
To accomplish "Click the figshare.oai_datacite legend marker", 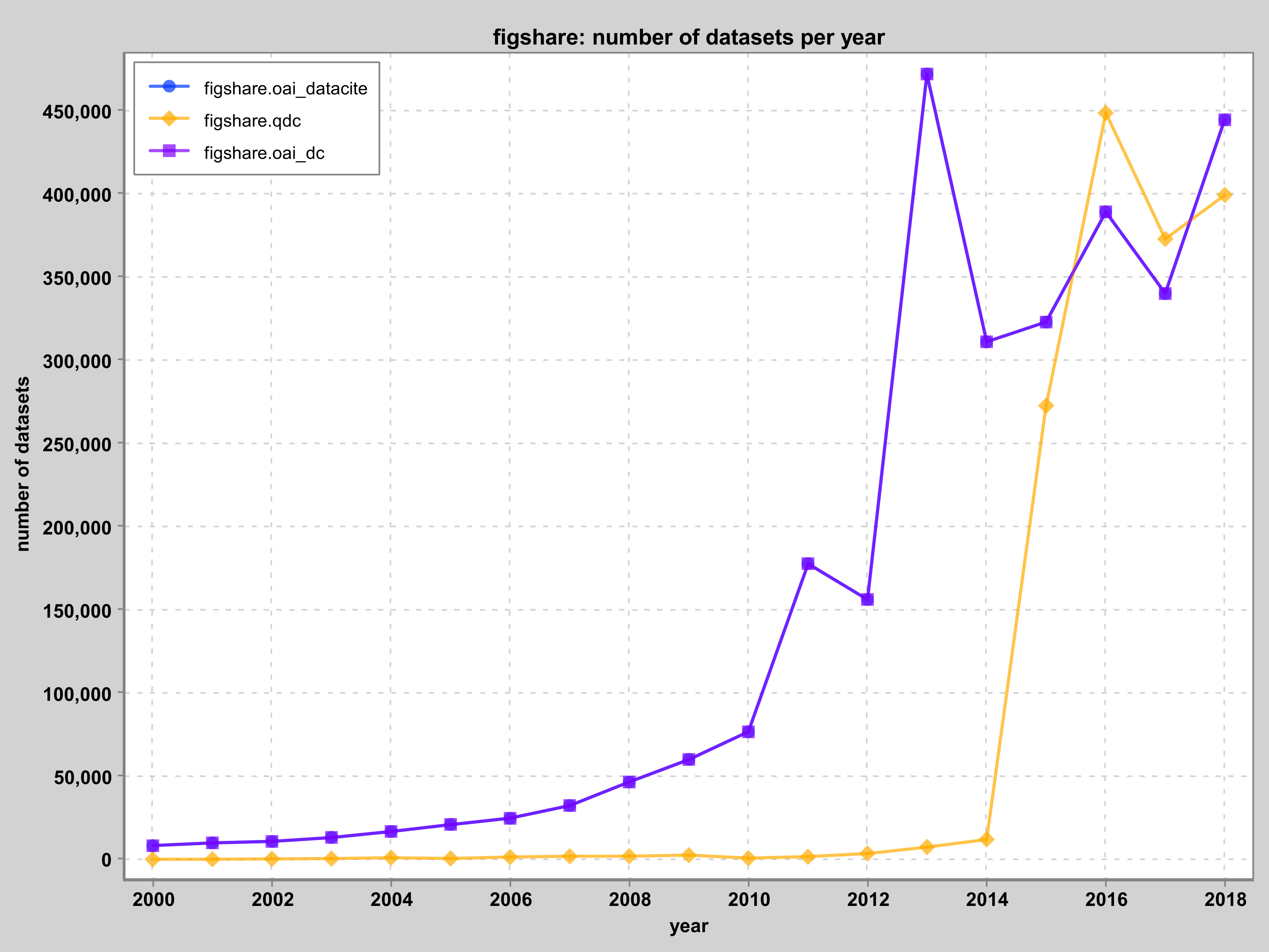I will pos(169,87).
